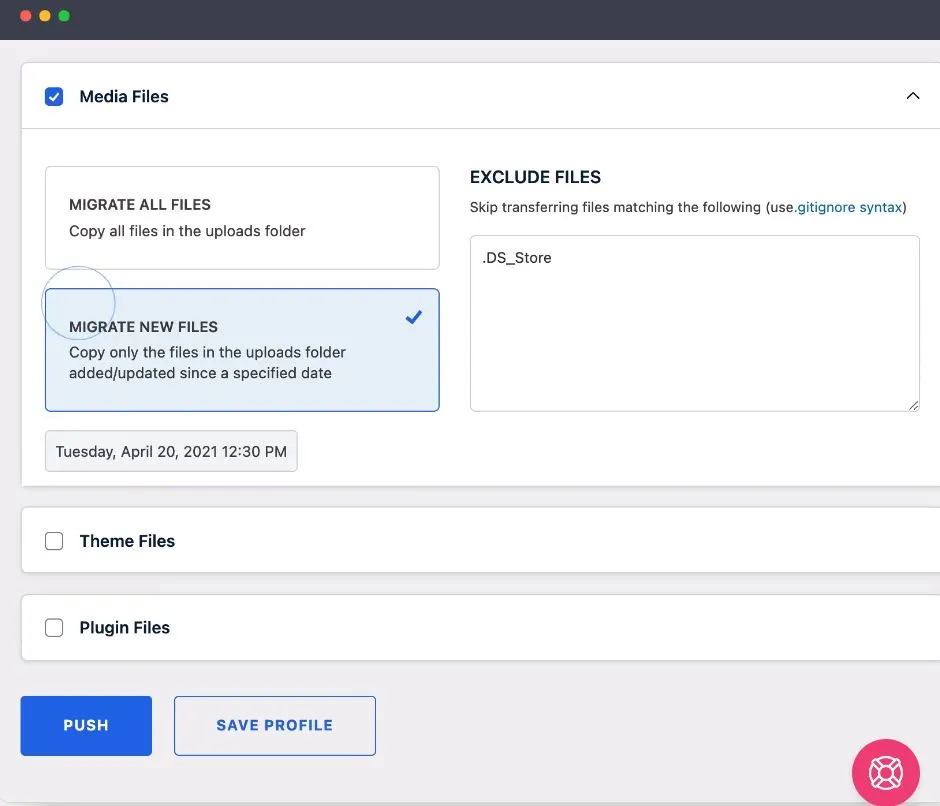Open the date picker showing Tuesday, April 20, 2021
Viewport: 940px width, 806px height.
click(x=171, y=451)
